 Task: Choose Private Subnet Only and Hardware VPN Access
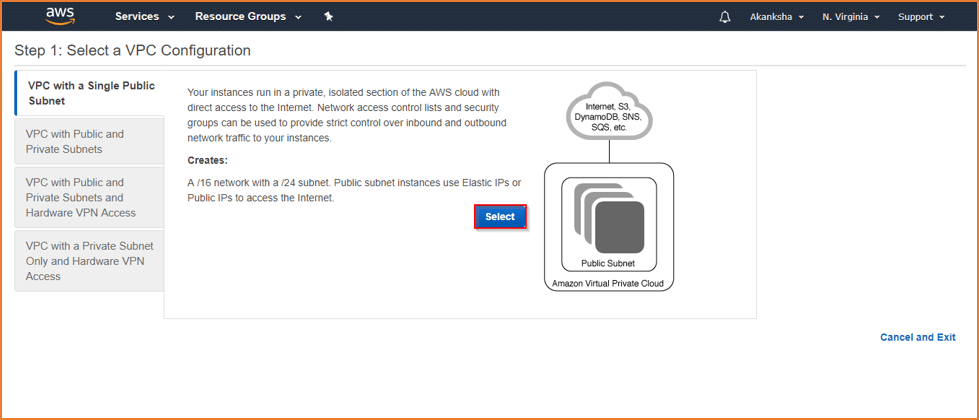[90, 261]
